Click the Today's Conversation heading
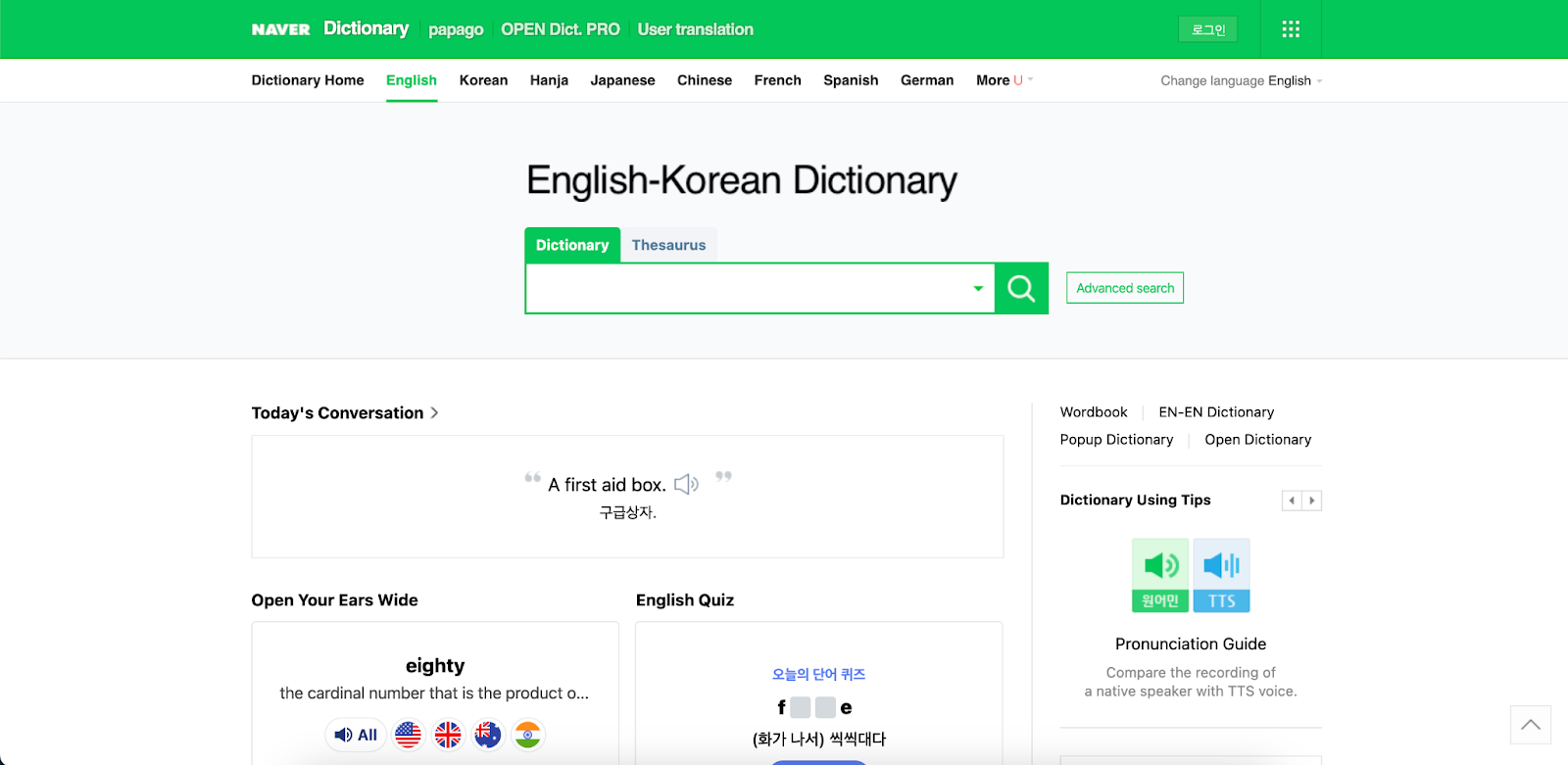The height and width of the screenshot is (765, 1568). 337,413
